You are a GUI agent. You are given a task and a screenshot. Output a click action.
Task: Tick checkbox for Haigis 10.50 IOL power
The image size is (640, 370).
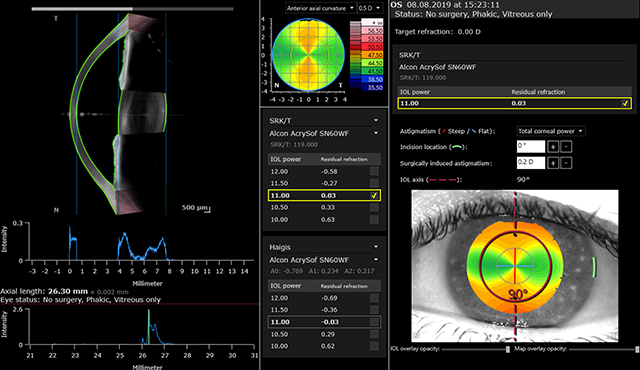coord(374,334)
